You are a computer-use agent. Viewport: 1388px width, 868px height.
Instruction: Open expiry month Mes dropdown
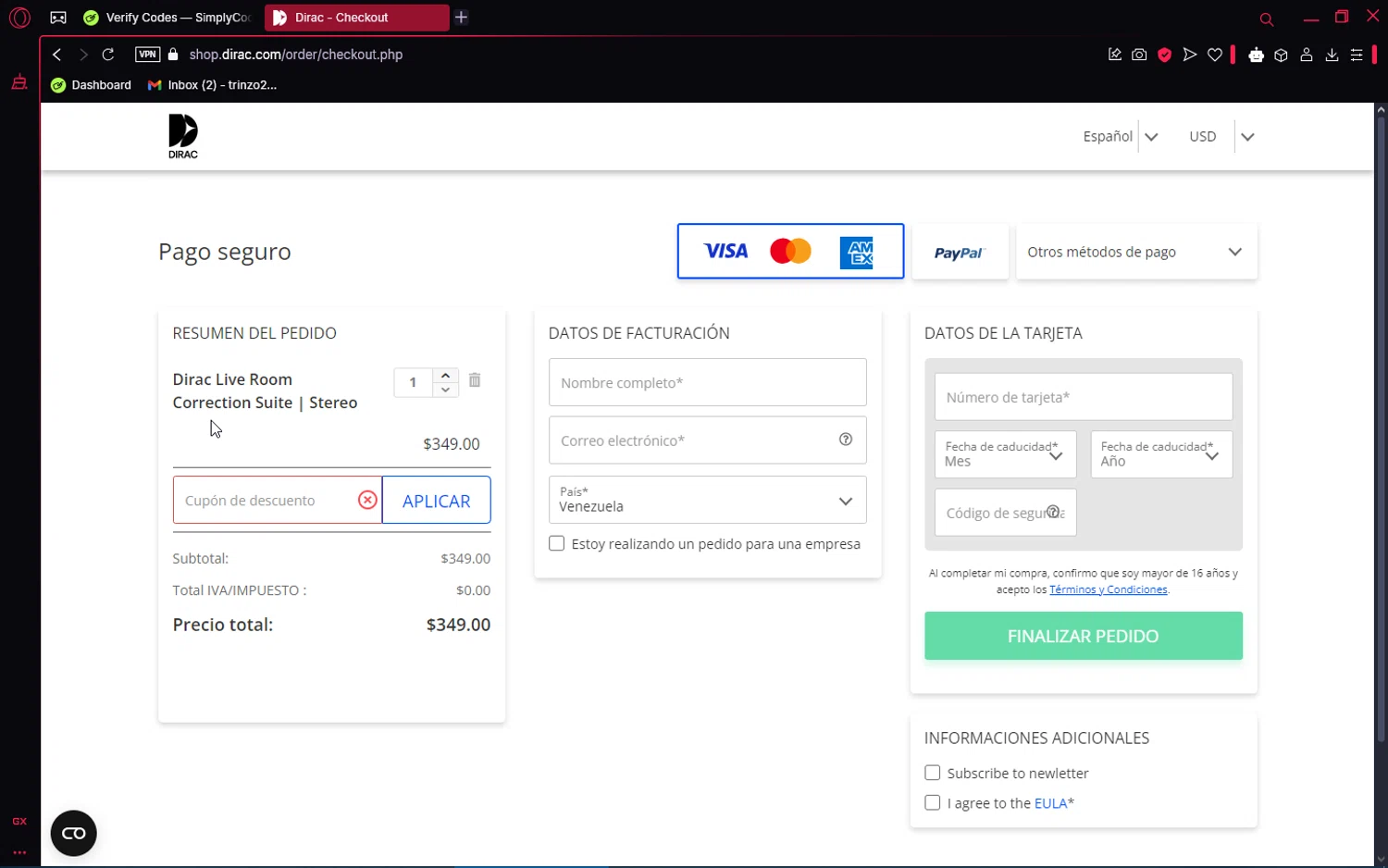1006,454
